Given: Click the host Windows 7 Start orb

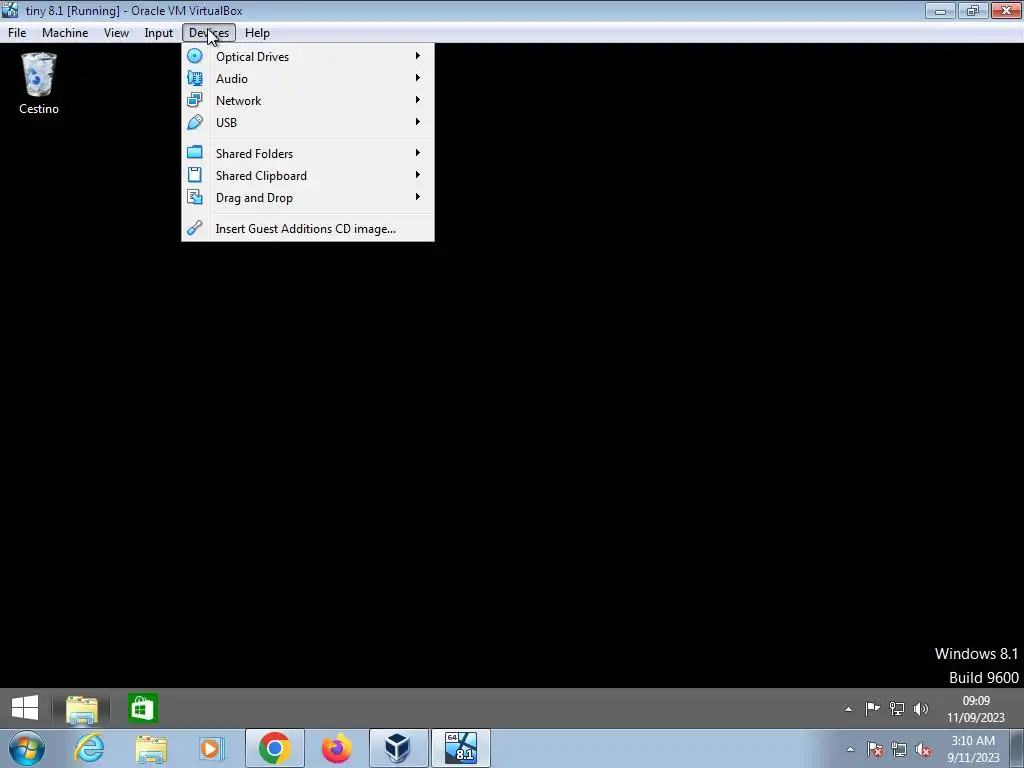Looking at the screenshot, I should pos(25,748).
